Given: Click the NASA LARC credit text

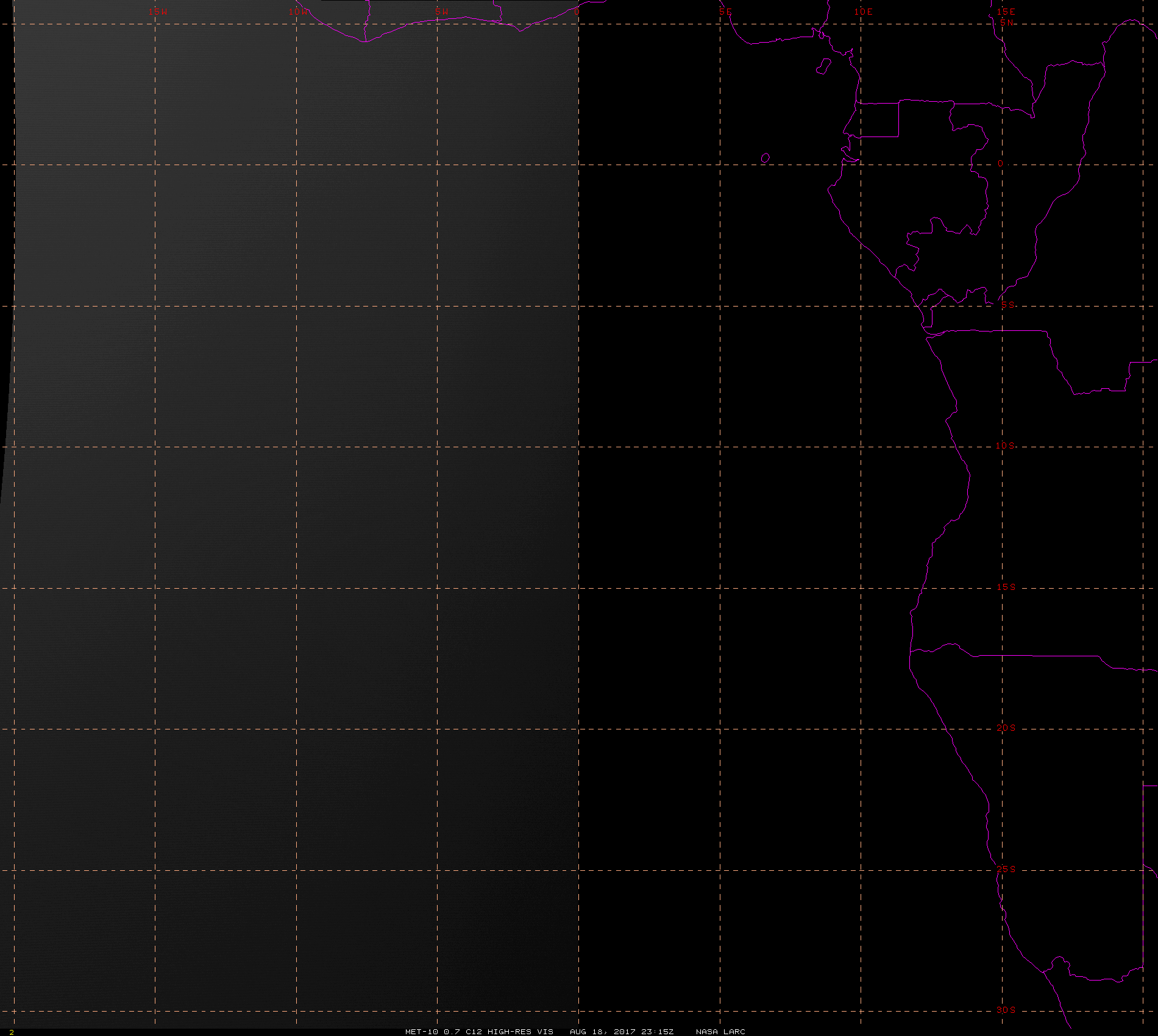Looking at the screenshot, I should pos(720,1032).
